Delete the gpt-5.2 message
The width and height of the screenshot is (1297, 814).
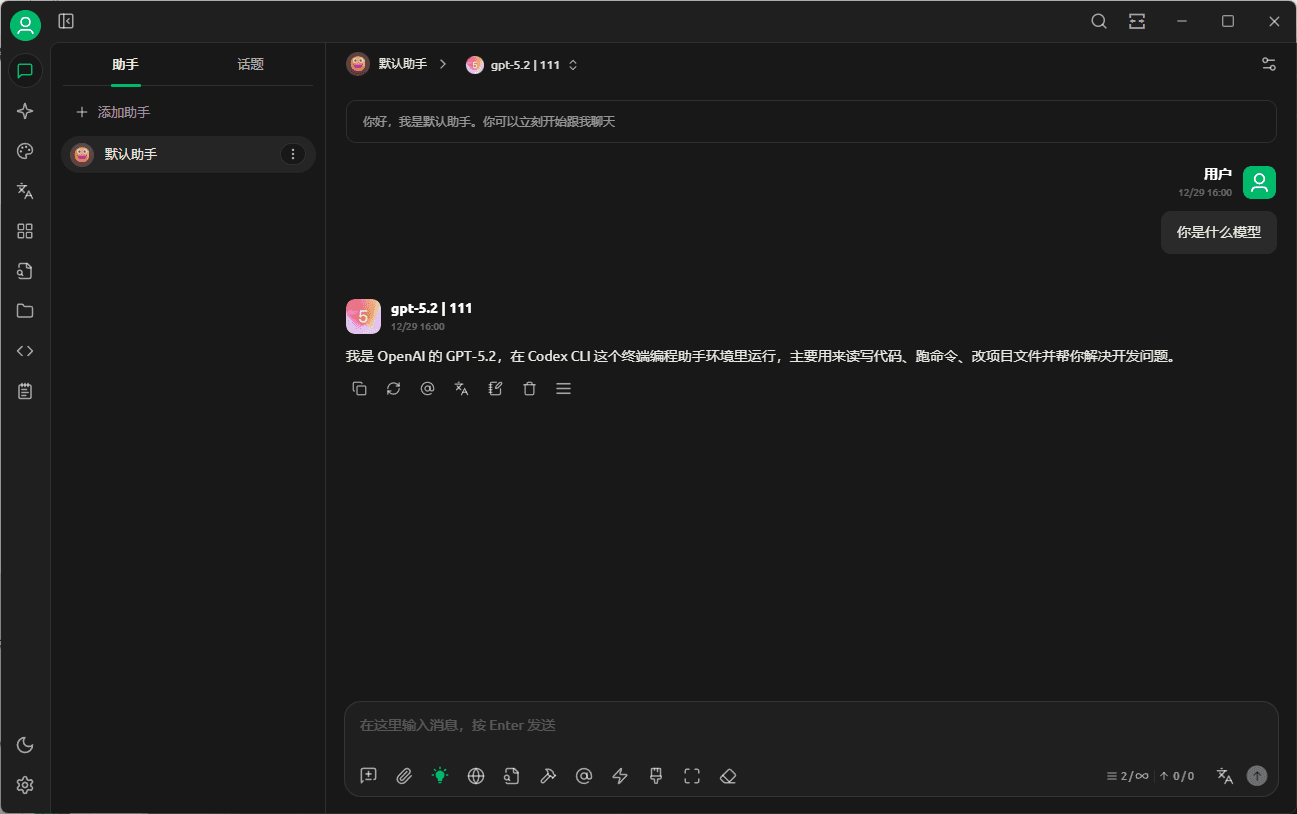click(x=529, y=389)
